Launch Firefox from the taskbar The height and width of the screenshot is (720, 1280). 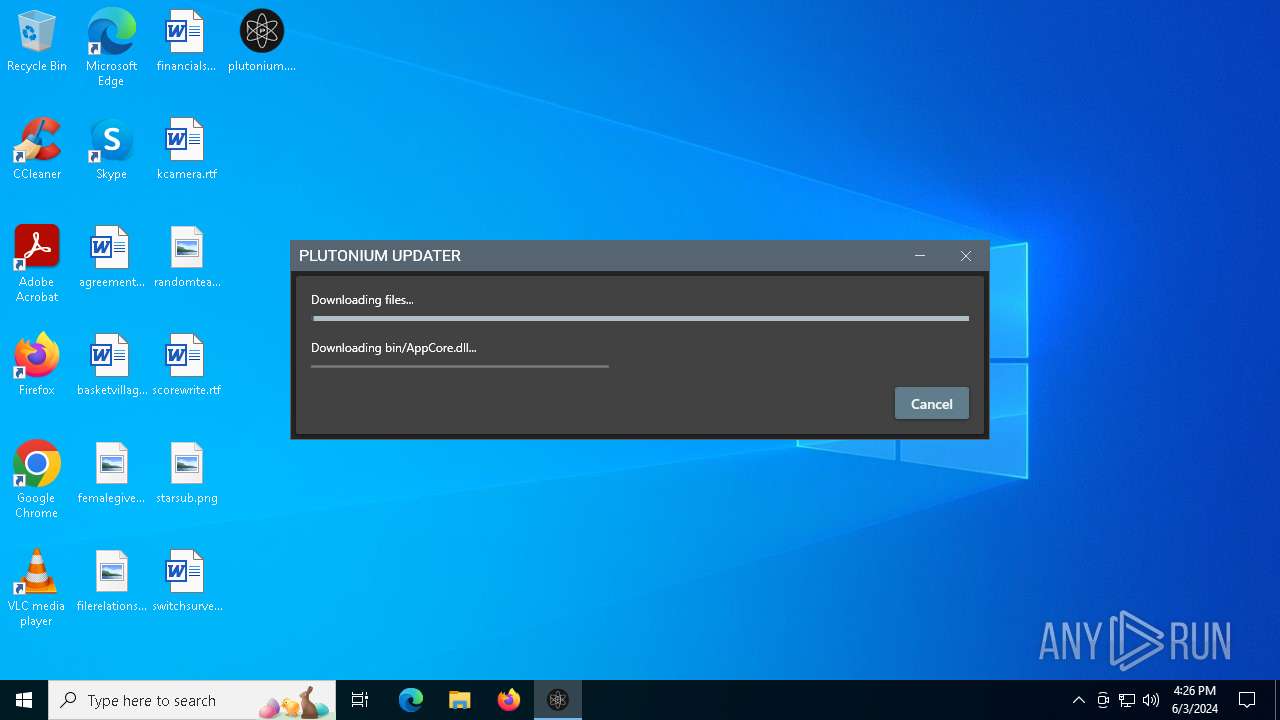[509, 700]
